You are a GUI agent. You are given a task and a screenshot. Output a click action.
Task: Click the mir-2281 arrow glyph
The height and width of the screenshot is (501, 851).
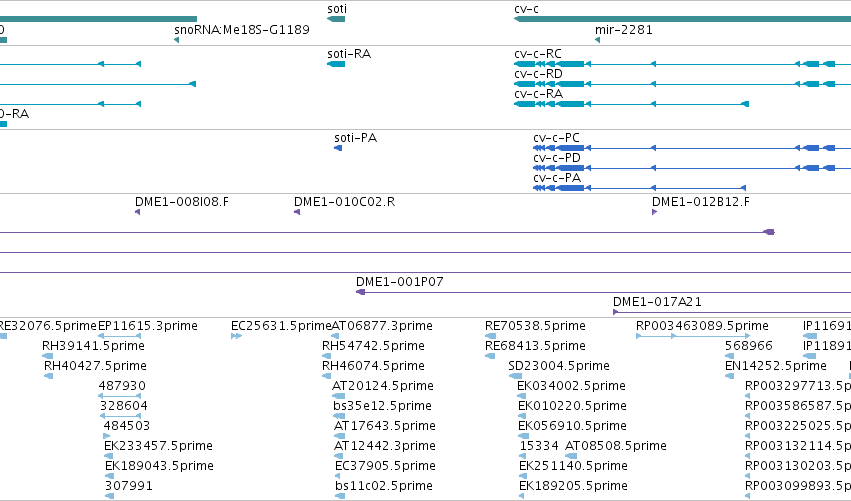coord(598,40)
